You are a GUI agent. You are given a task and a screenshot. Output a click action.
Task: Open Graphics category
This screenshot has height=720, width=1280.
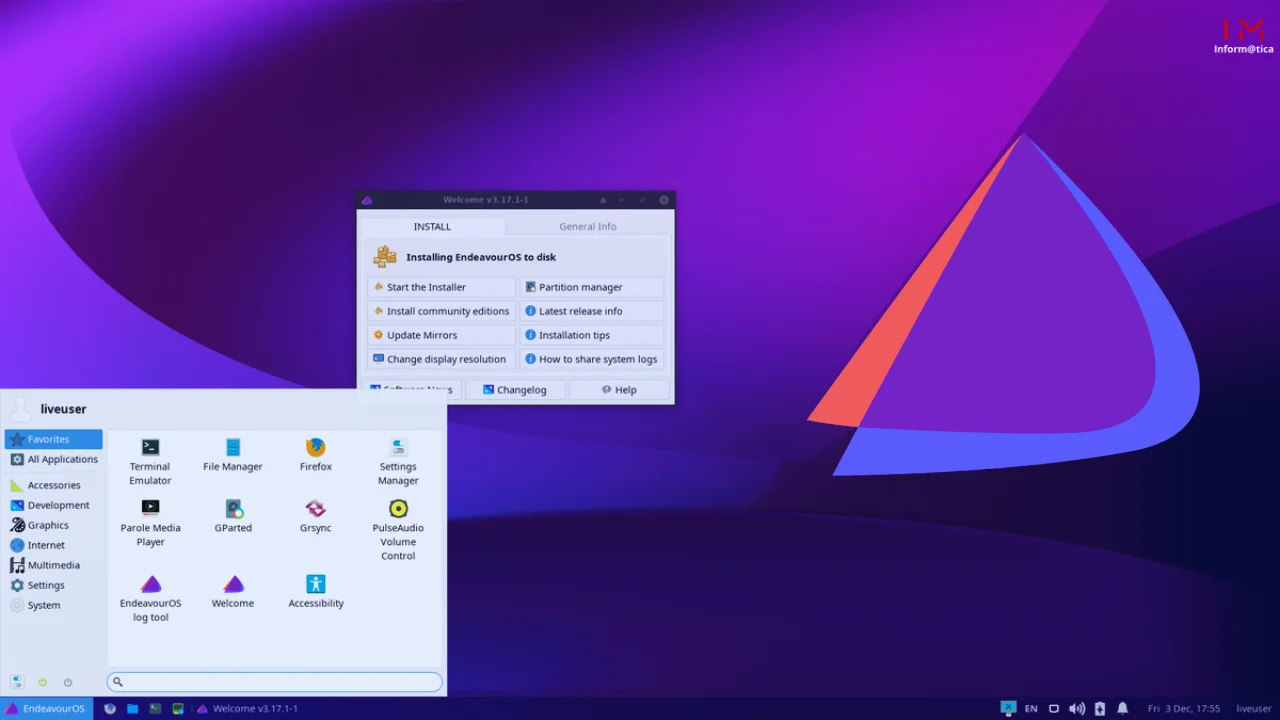(x=54, y=525)
